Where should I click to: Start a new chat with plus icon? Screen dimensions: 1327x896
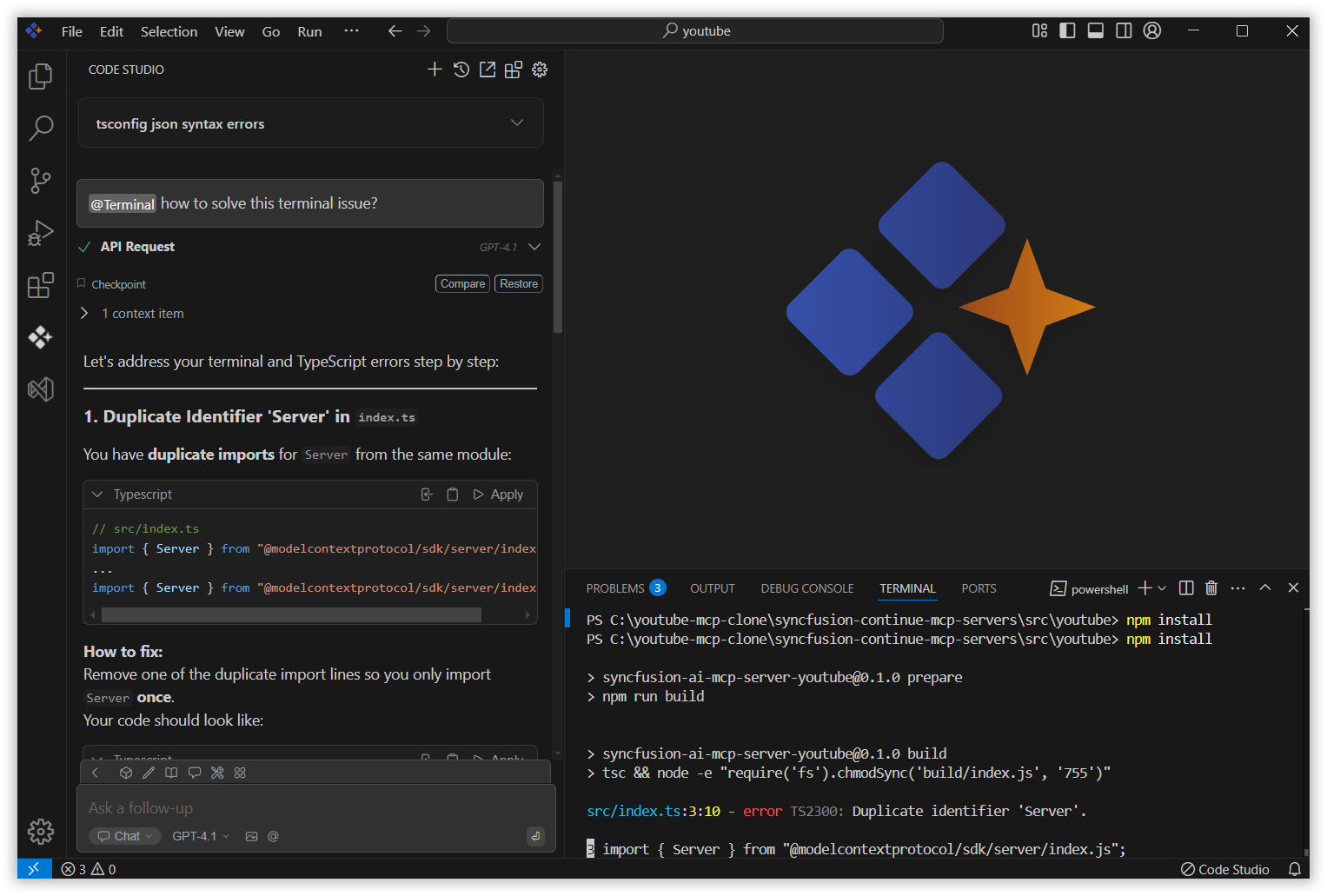[x=435, y=70]
